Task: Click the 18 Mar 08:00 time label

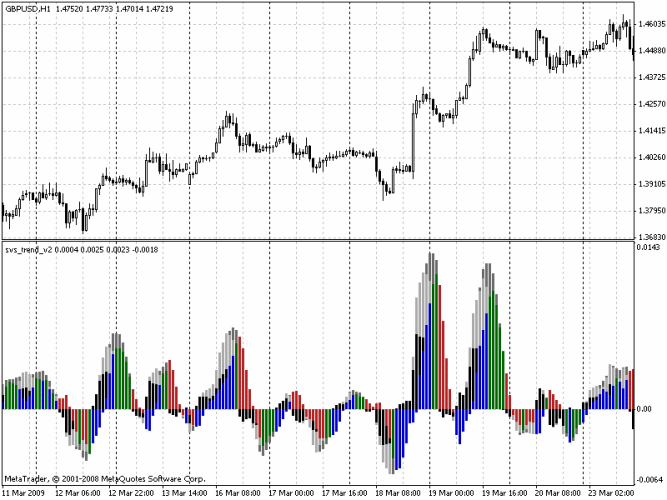Action: click(397, 493)
